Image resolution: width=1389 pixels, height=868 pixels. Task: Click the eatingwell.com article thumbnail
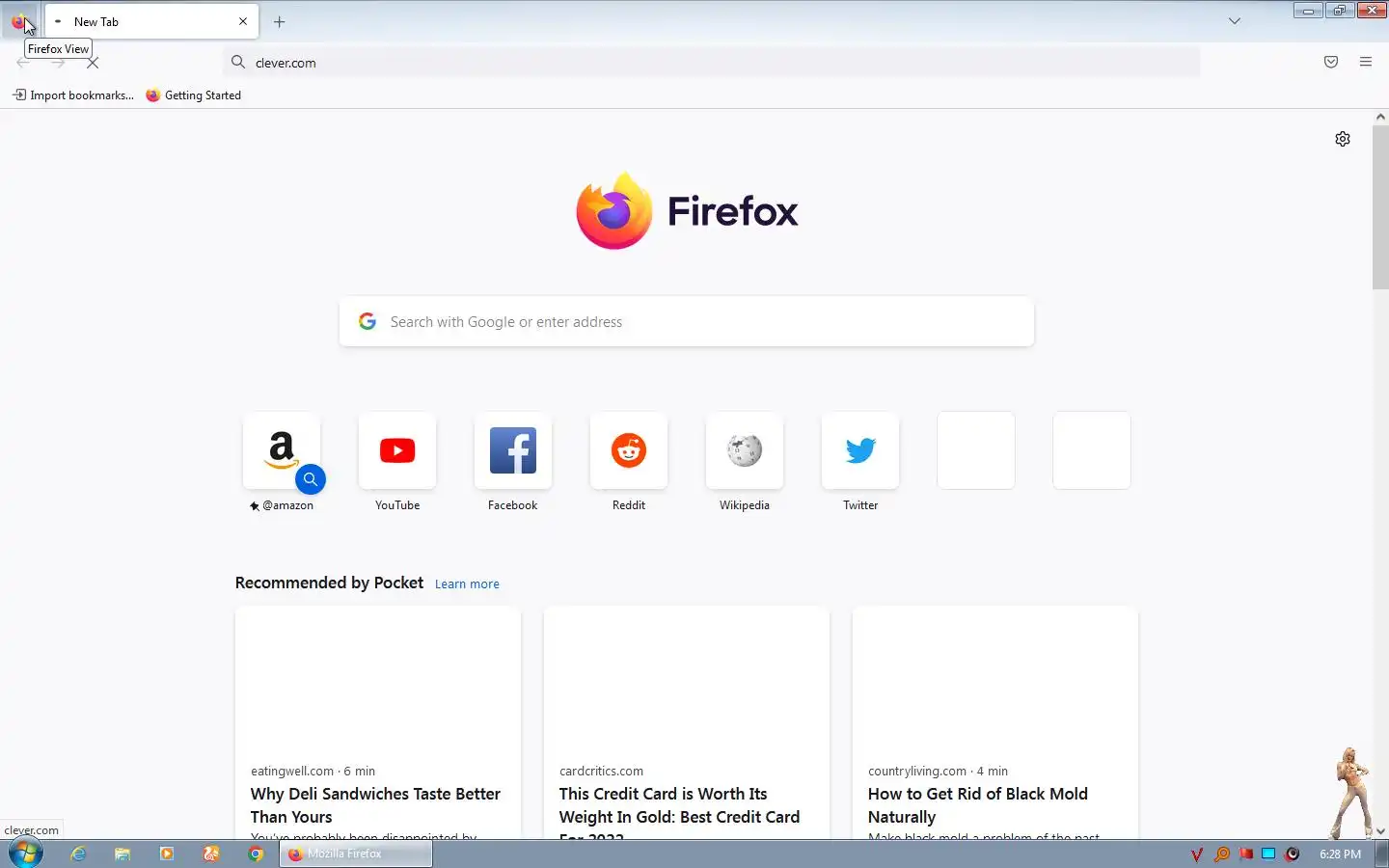point(378,679)
